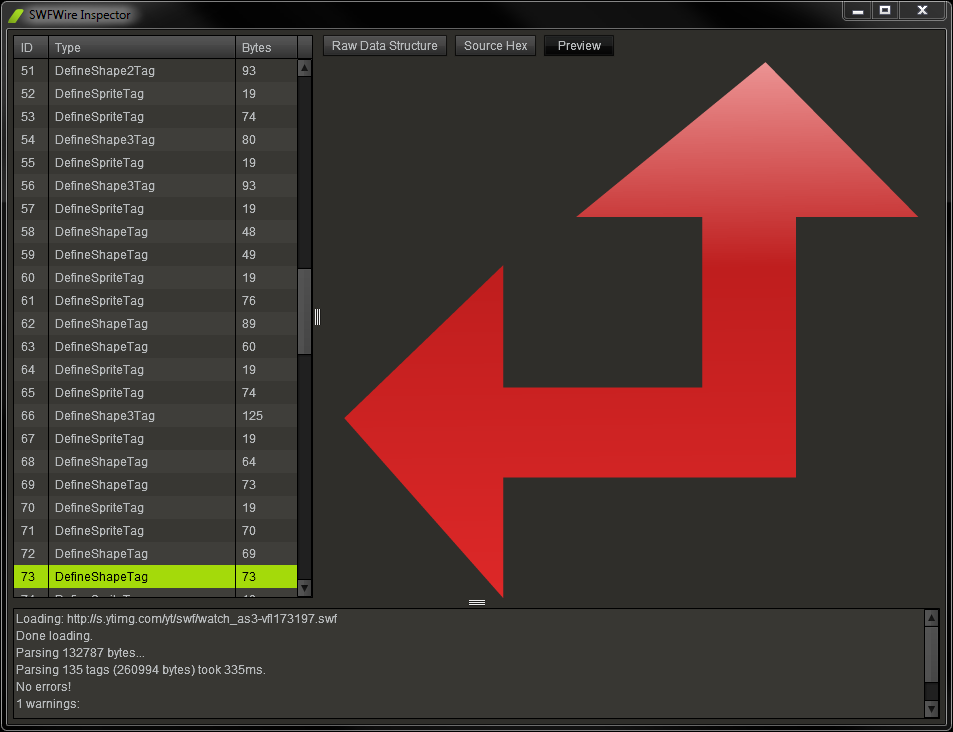Screen dimensions: 953x732
Task: Sort tags by the Bytes column header
Action: [x=266, y=47]
